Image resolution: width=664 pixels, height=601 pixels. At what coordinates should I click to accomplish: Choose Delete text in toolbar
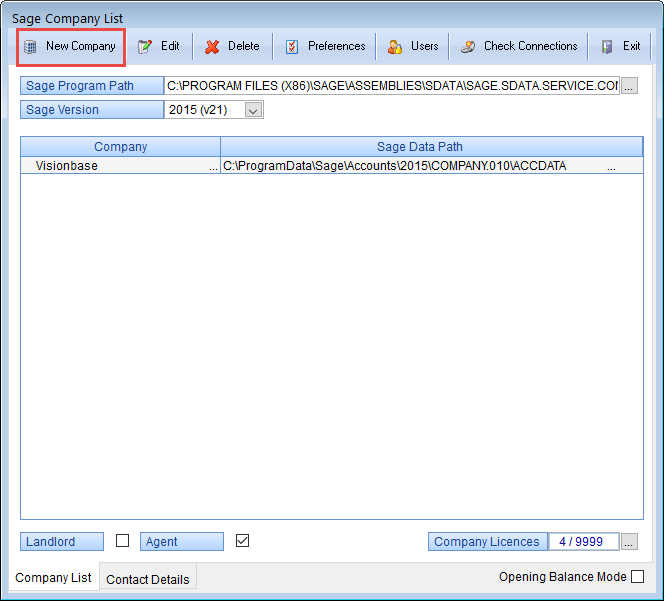(x=243, y=46)
